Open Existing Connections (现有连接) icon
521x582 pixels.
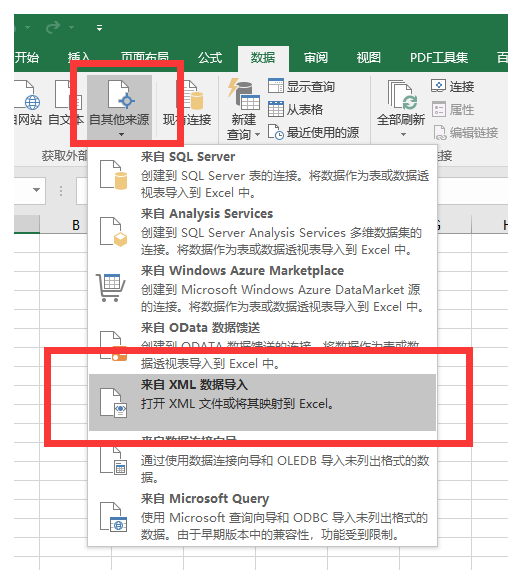point(190,95)
